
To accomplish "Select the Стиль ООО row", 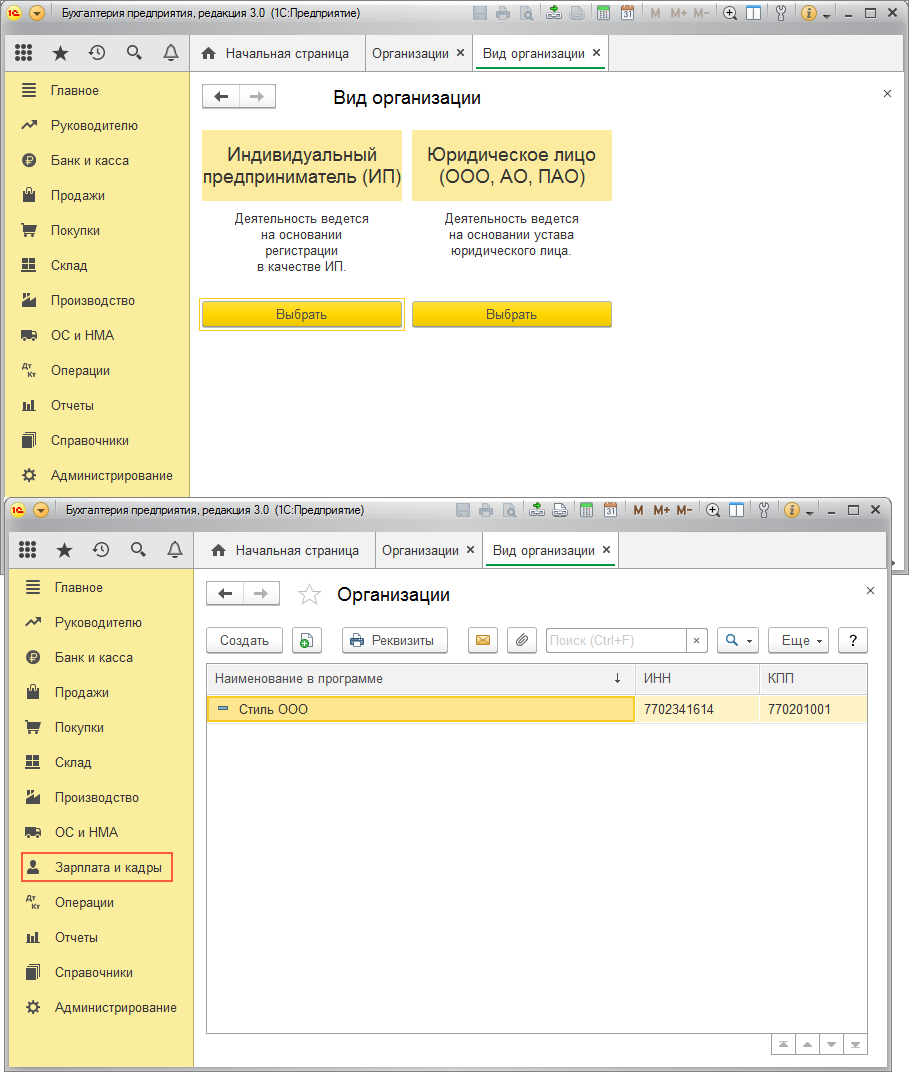I will (420, 710).
